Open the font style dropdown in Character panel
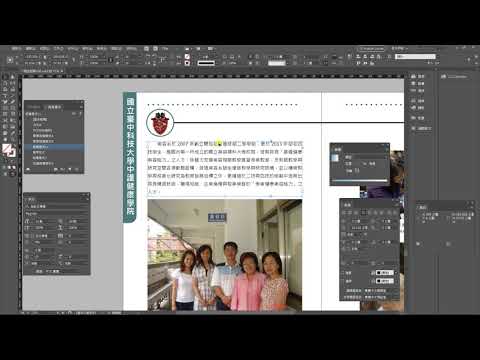The height and width of the screenshot is (360, 480). tap(57, 213)
